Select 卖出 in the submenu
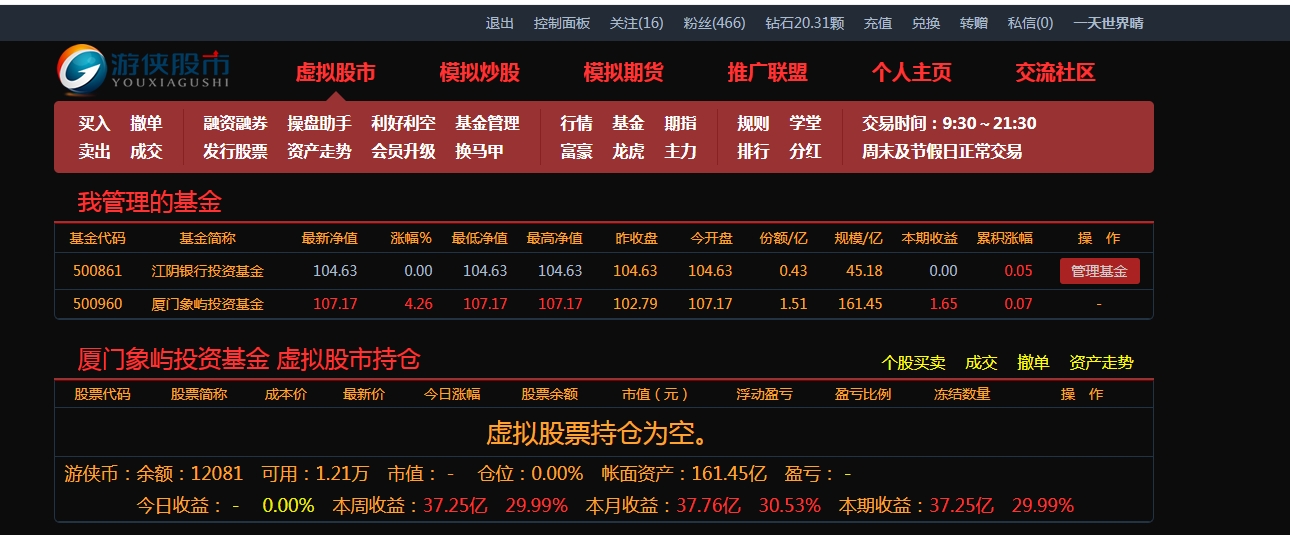The width and height of the screenshot is (1290, 535). tap(95, 152)
